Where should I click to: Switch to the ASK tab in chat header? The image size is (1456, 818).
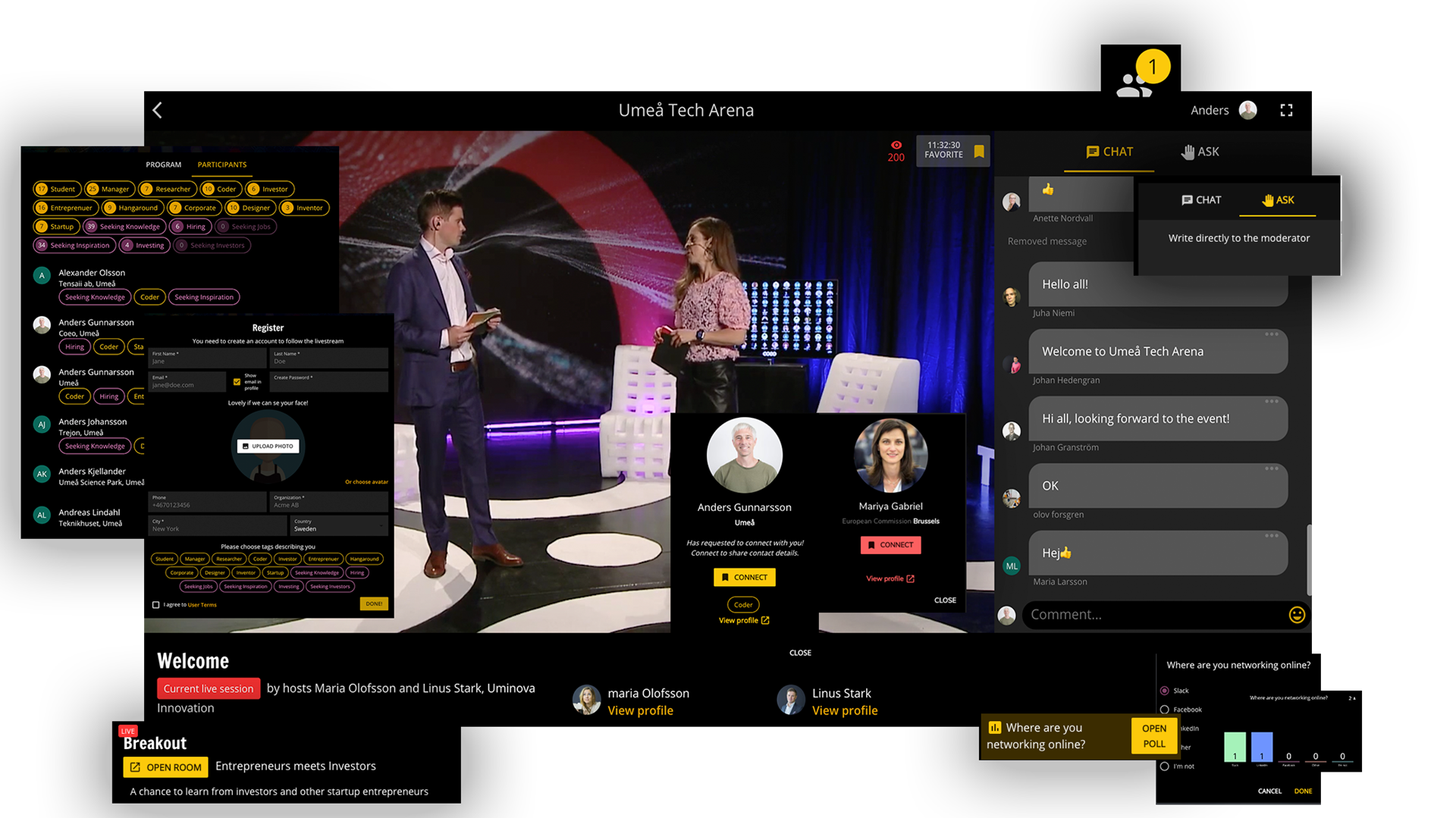[1200, 152]
